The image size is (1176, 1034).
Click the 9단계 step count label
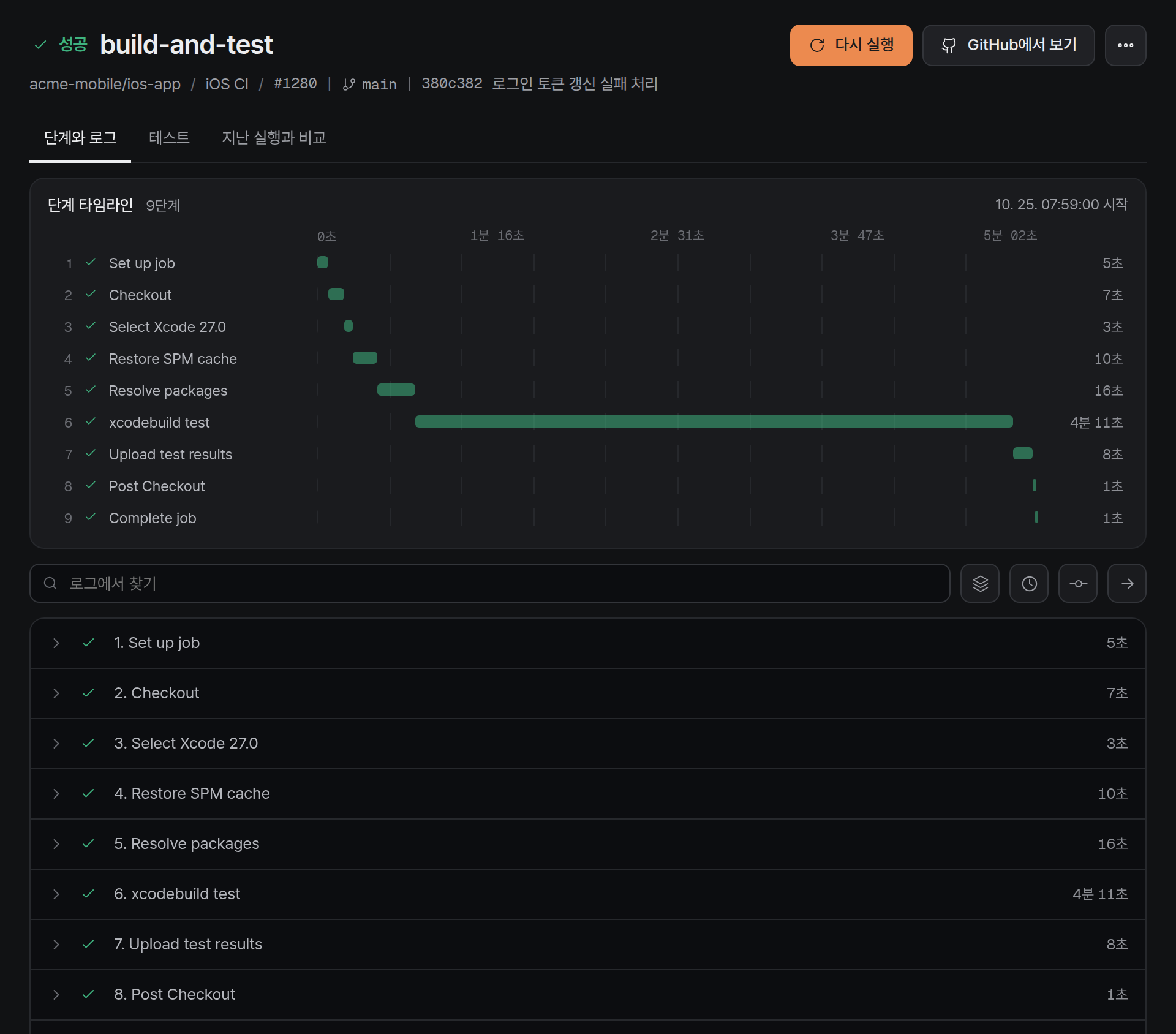[163, 205]
